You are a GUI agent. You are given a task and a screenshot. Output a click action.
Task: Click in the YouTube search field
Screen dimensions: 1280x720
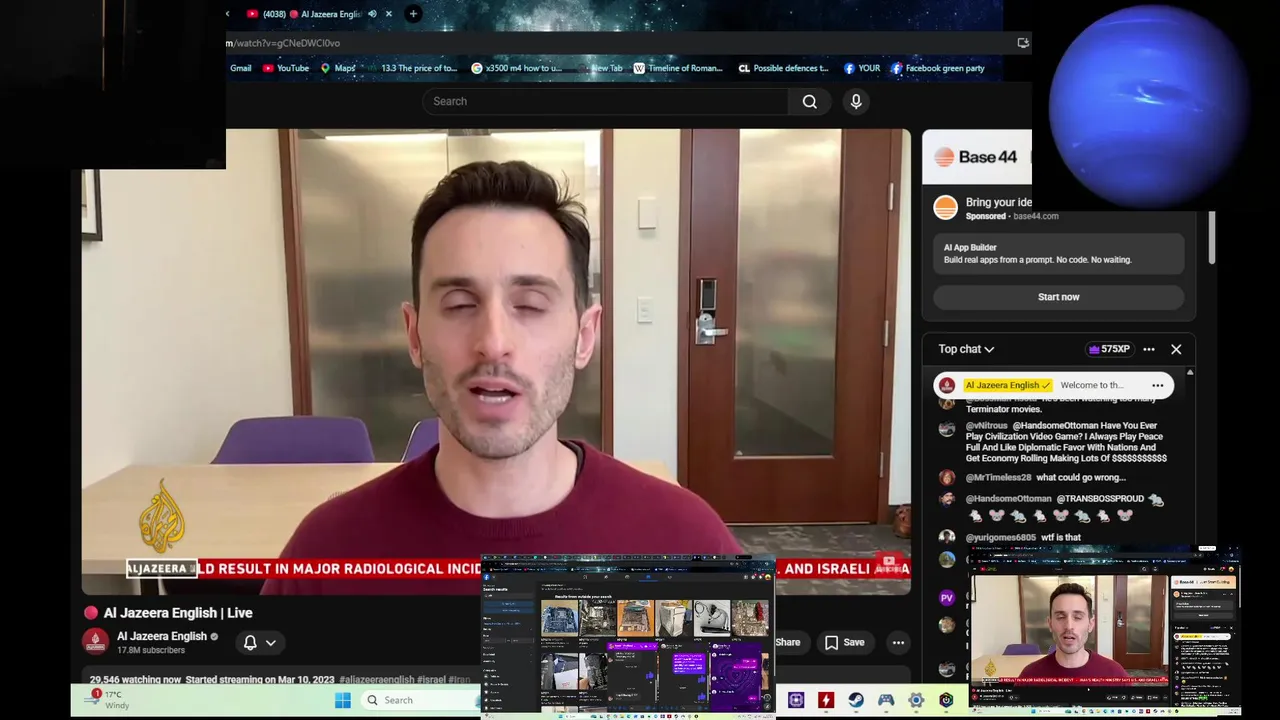tap(605, 101)
